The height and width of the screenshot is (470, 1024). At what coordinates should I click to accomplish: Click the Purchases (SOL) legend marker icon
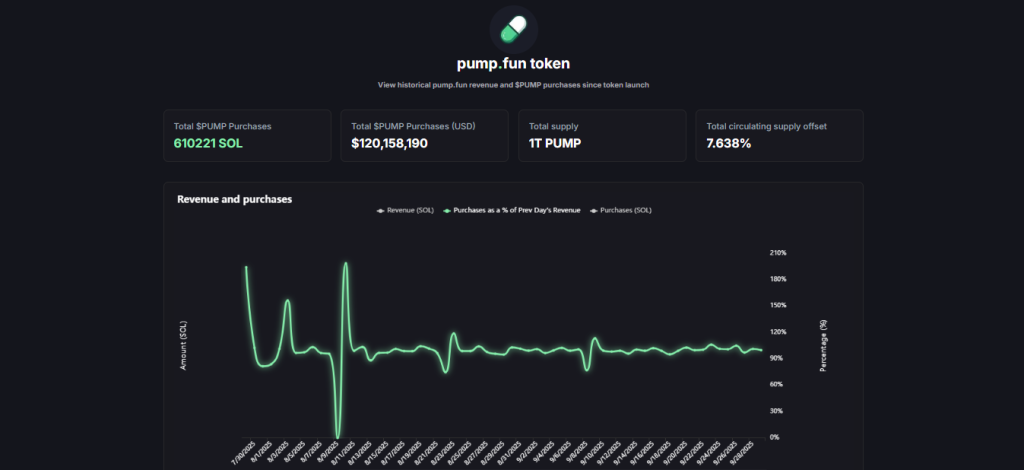[594, 210]
